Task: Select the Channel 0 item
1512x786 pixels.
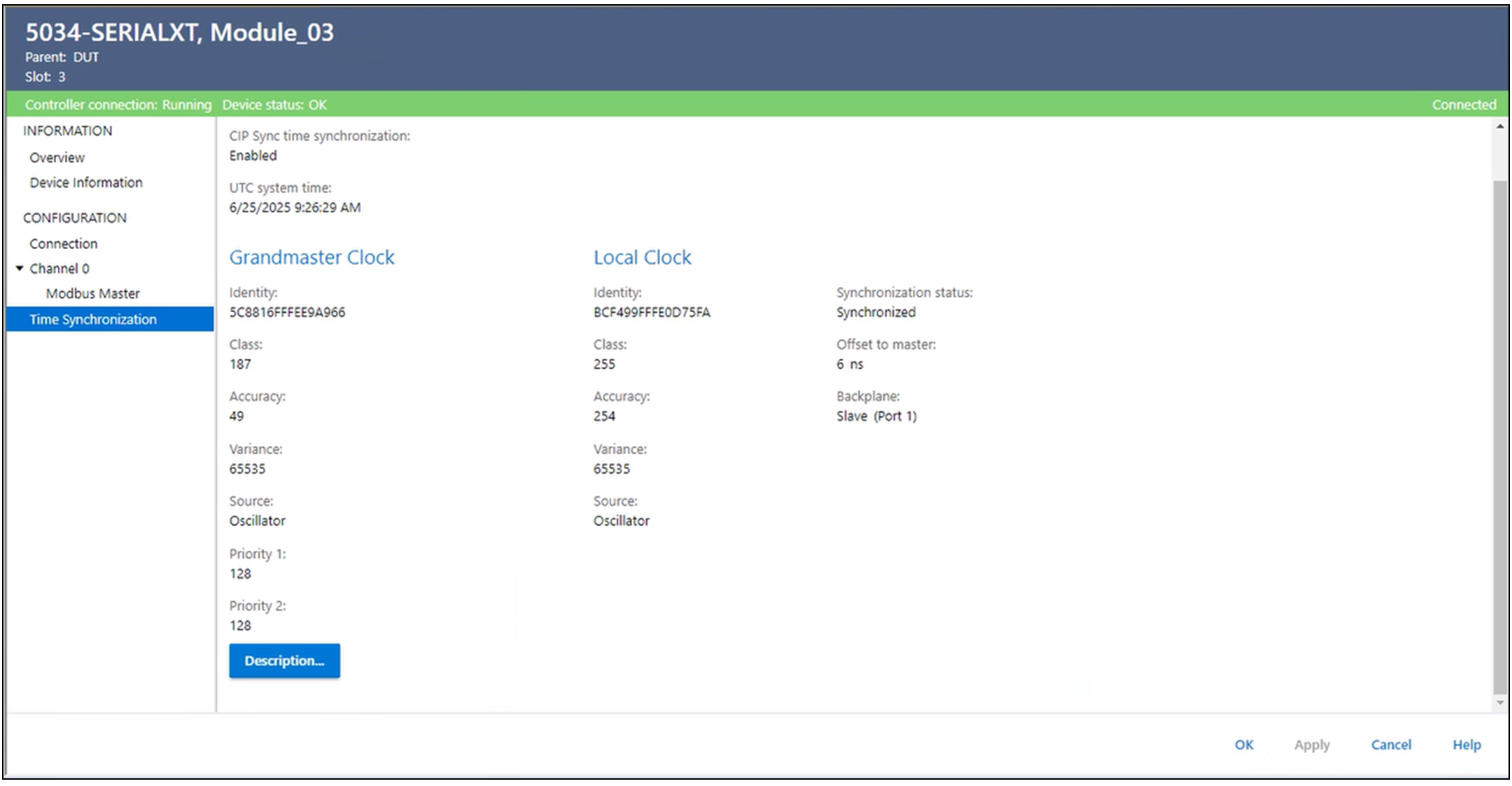Action: point(59,269)
